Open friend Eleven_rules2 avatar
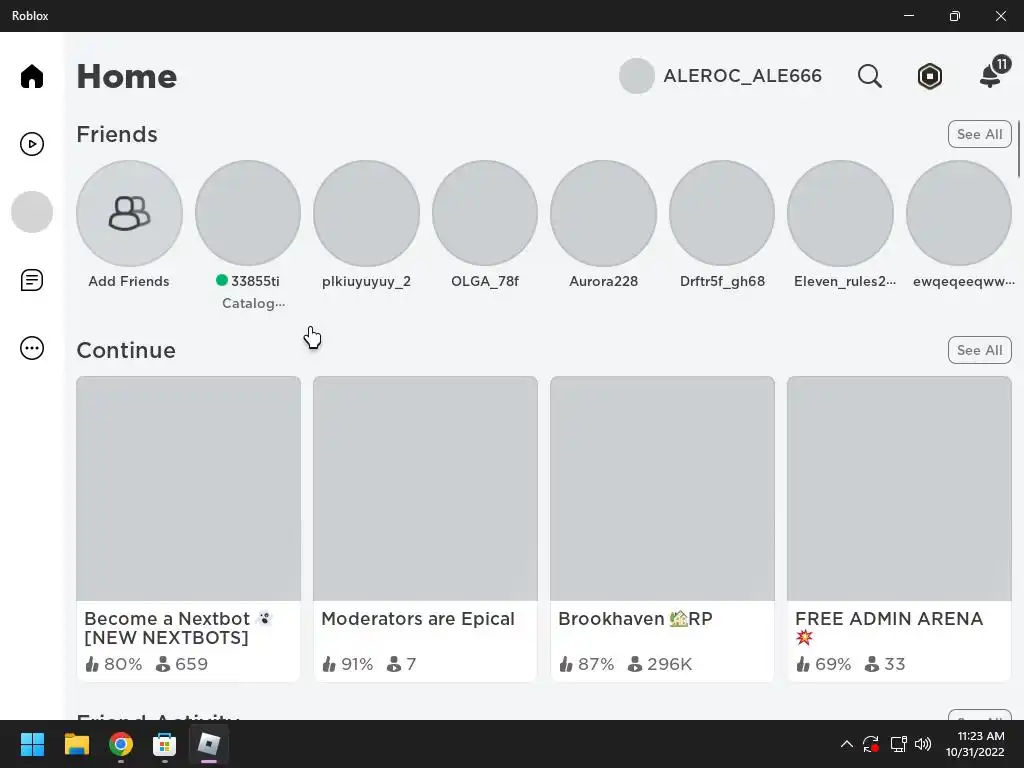 pyautogui.click(x=840, y=213)
